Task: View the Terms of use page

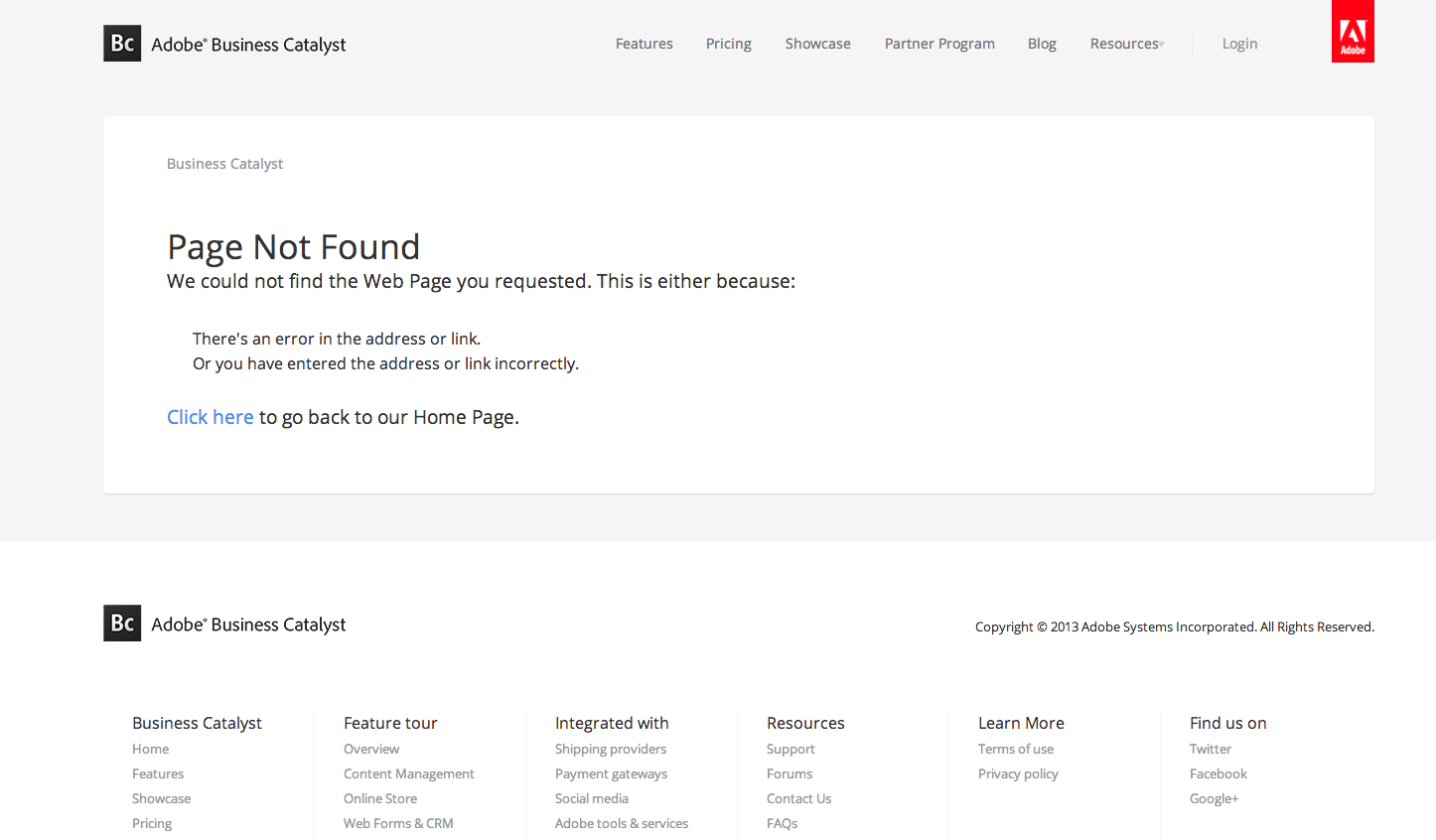Action: click(x=1015, y=749)
